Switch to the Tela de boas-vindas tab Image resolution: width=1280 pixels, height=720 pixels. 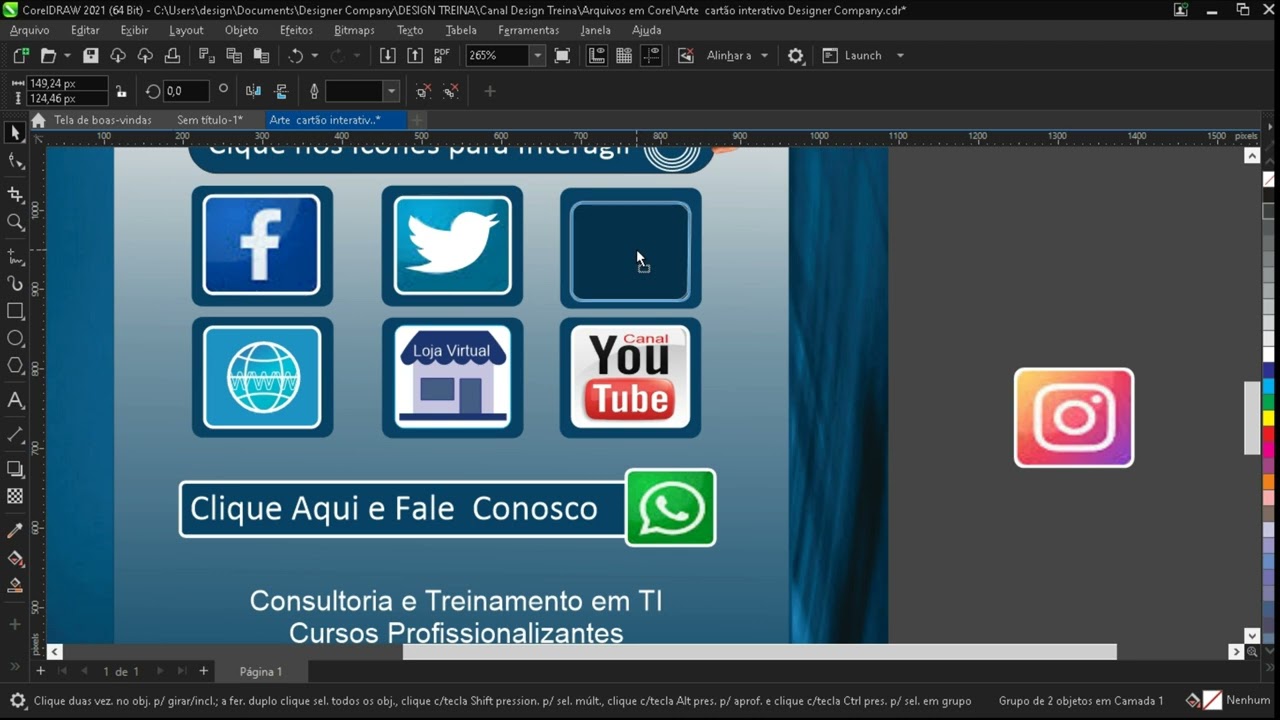102,120
